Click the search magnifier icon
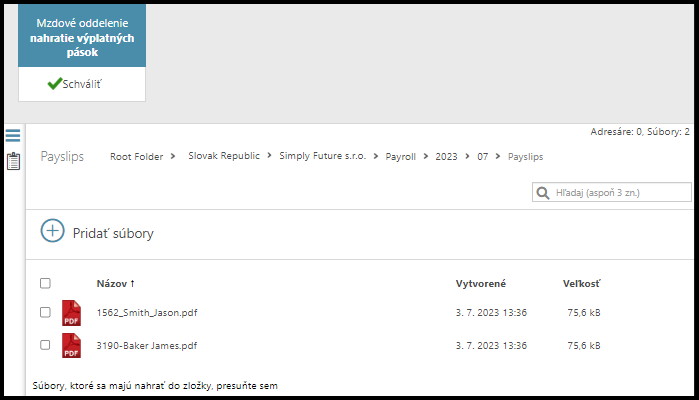Image resolution: width=699 pixels, height=400 pixels. pos(543,192)
